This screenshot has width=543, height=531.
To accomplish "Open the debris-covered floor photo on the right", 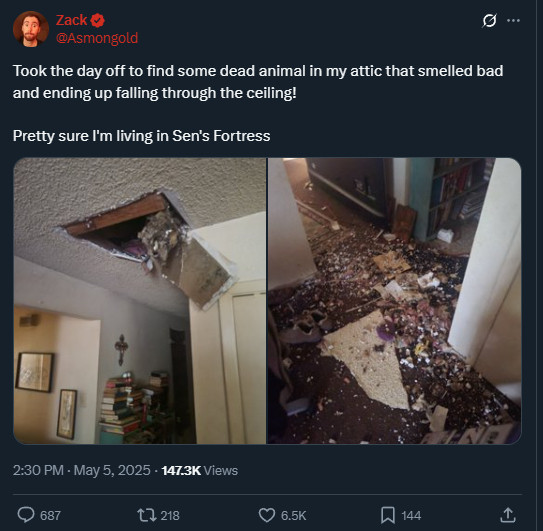I will [395, 301].
